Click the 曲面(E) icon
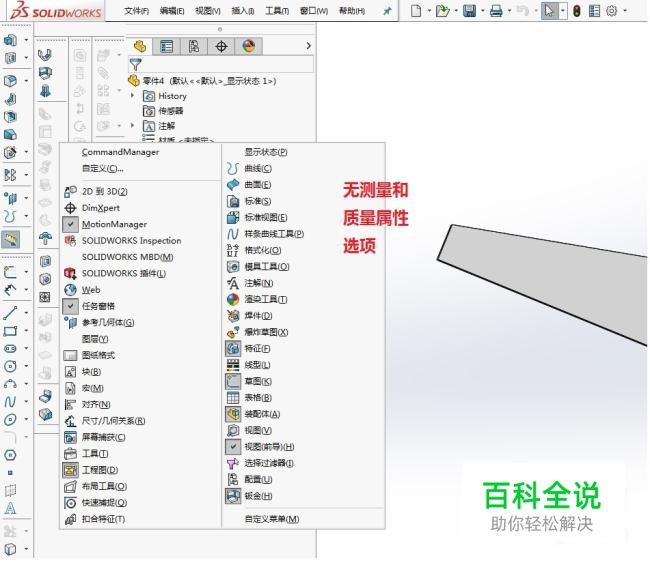 233,184
